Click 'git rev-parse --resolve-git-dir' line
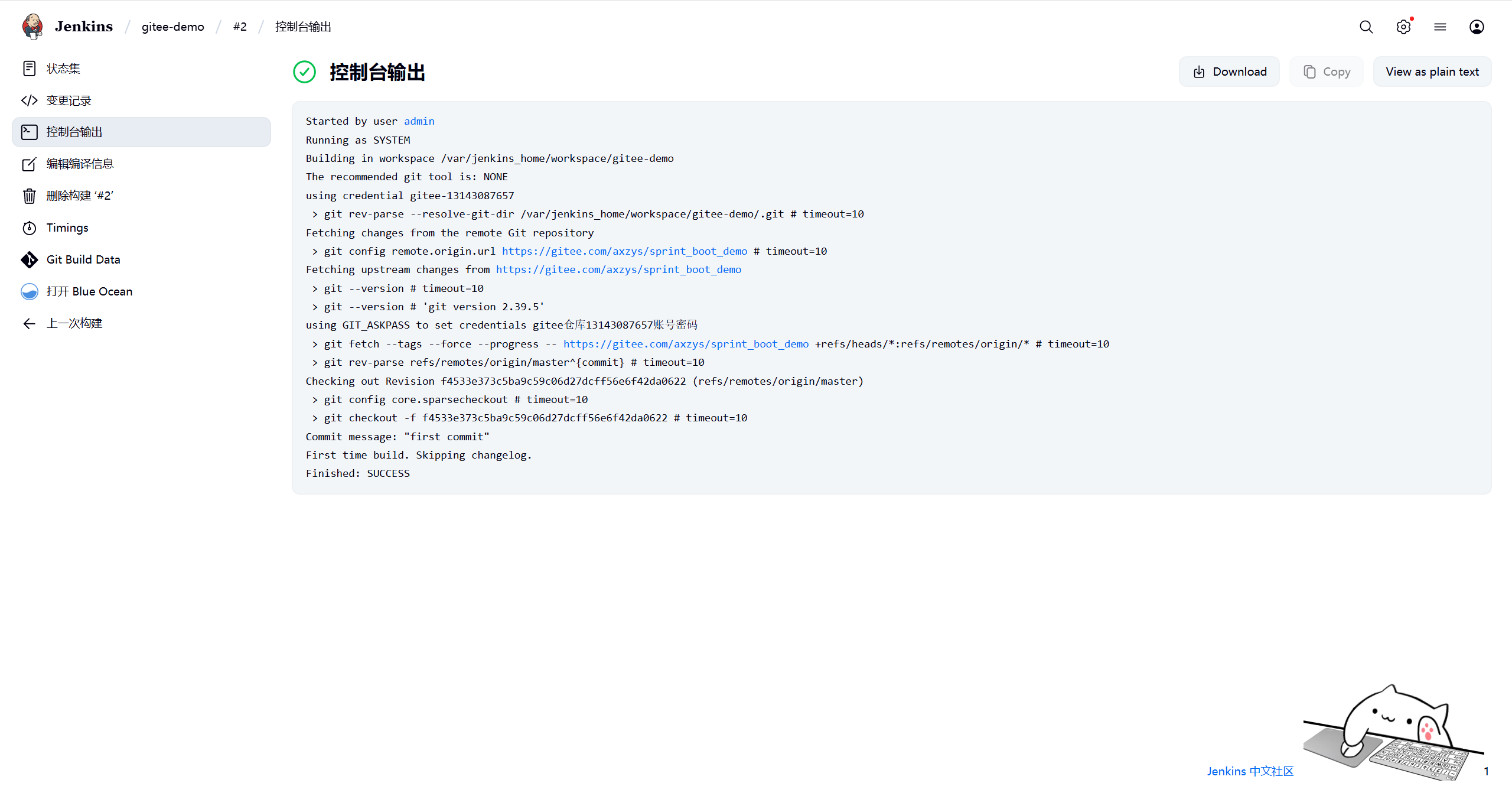Screen dimensions: 1512x796 (588, 214)
